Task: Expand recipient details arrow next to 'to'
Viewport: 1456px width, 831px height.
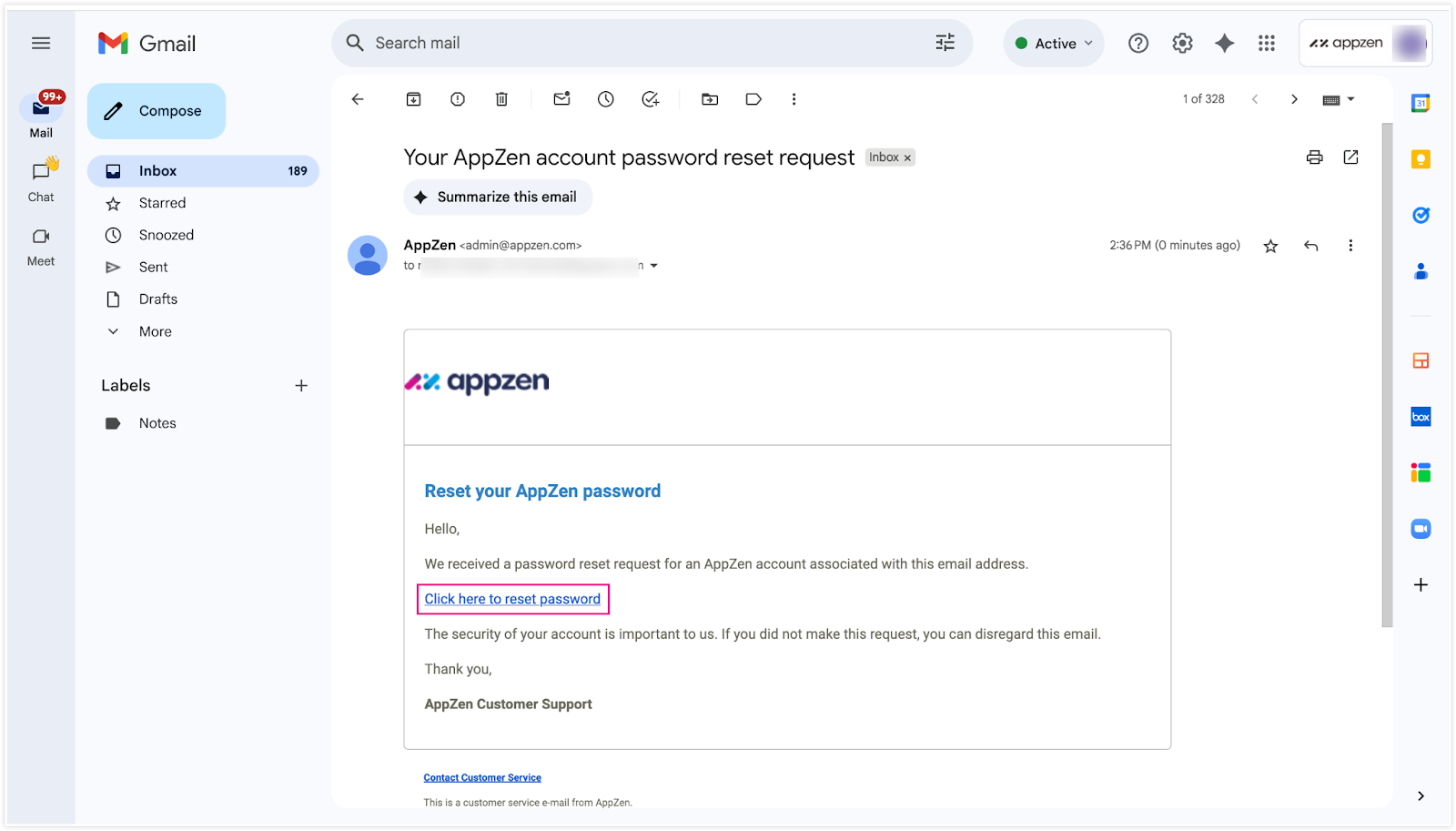Action: (653, 266)
